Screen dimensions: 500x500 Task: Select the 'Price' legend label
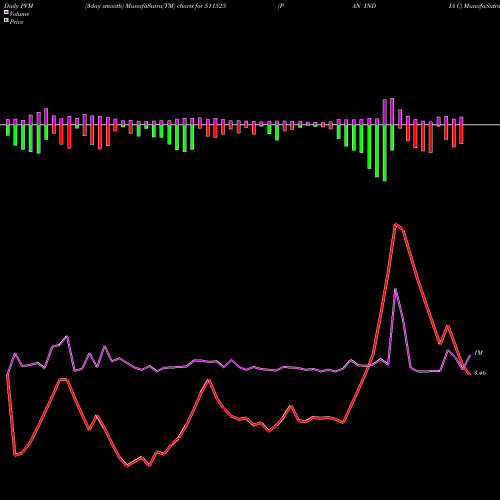[16, 22]
